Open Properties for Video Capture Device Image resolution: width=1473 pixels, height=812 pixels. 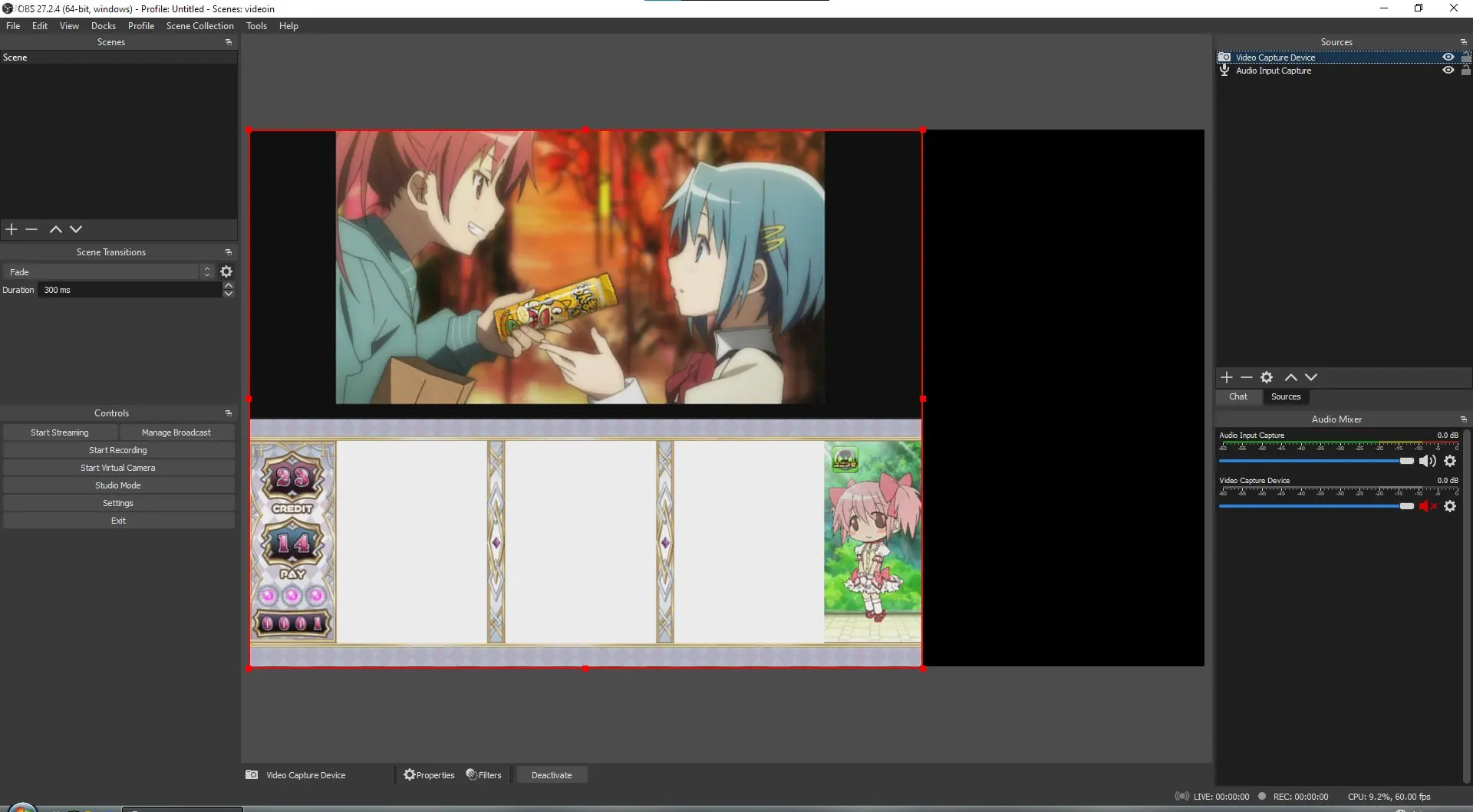click(430, 775)
